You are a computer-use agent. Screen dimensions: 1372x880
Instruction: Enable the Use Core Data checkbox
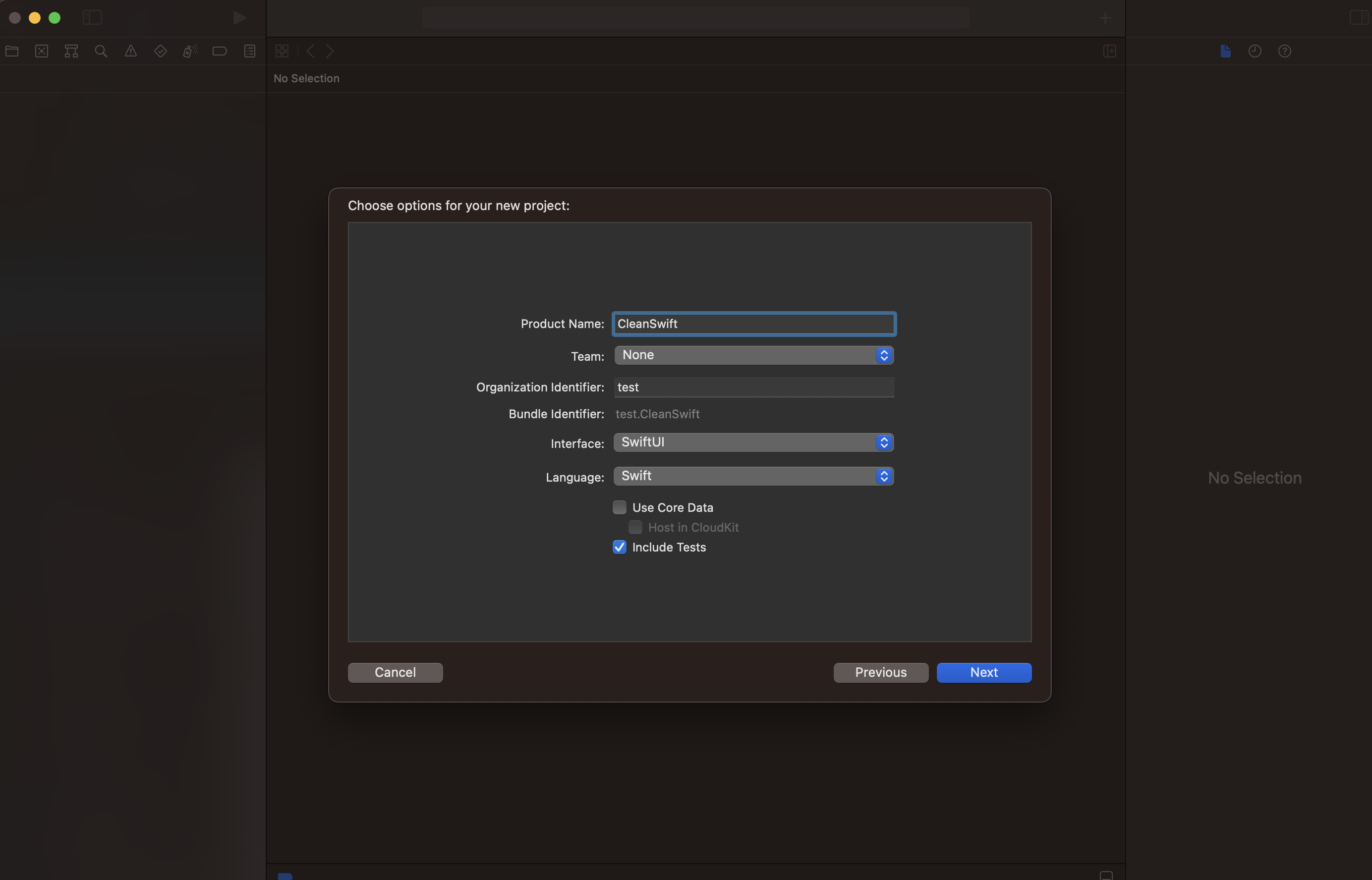click(619, 507)
